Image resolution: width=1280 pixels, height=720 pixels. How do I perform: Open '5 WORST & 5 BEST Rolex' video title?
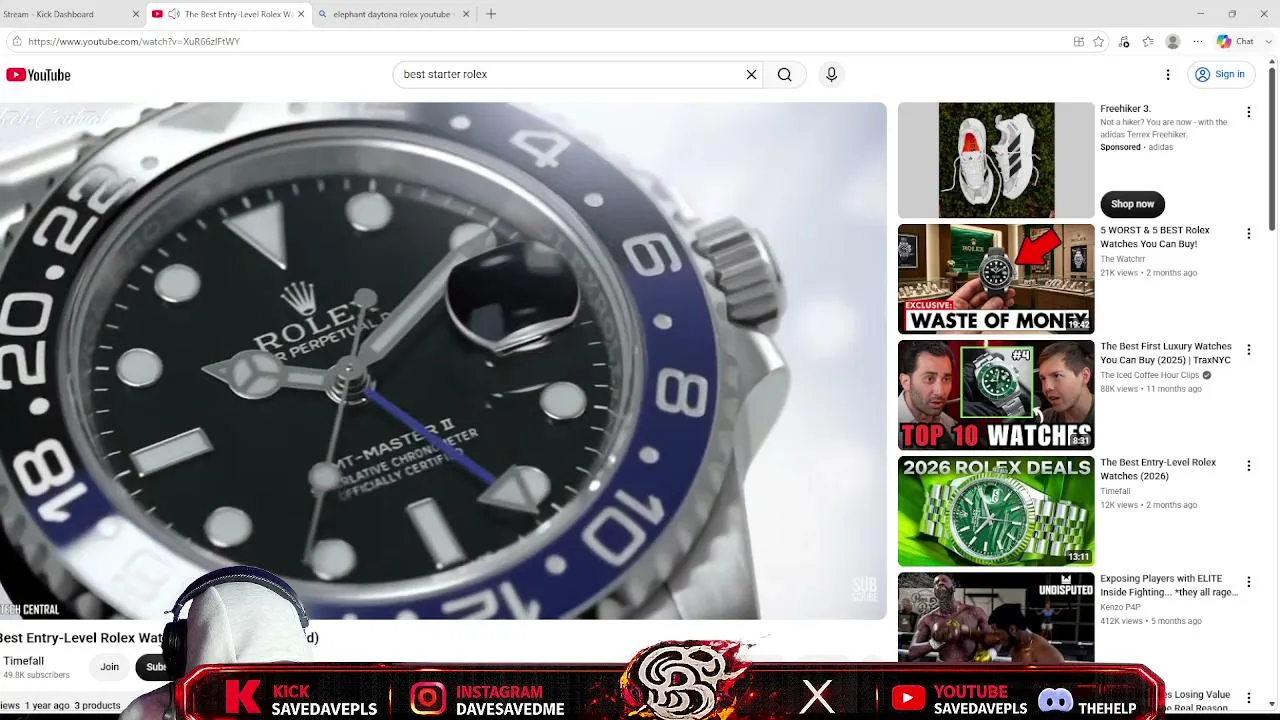1155,237
